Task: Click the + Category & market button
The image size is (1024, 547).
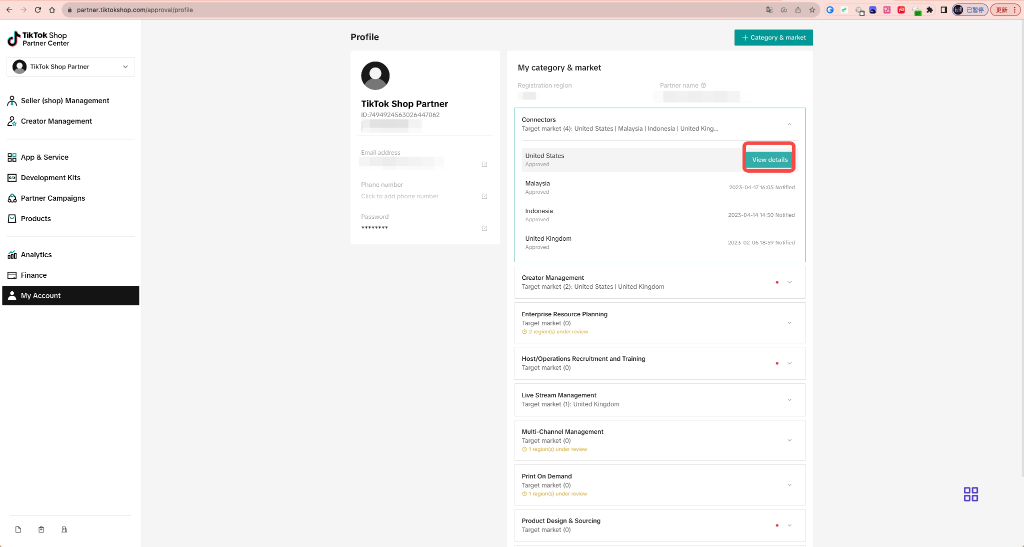Action: pos(773,38)
